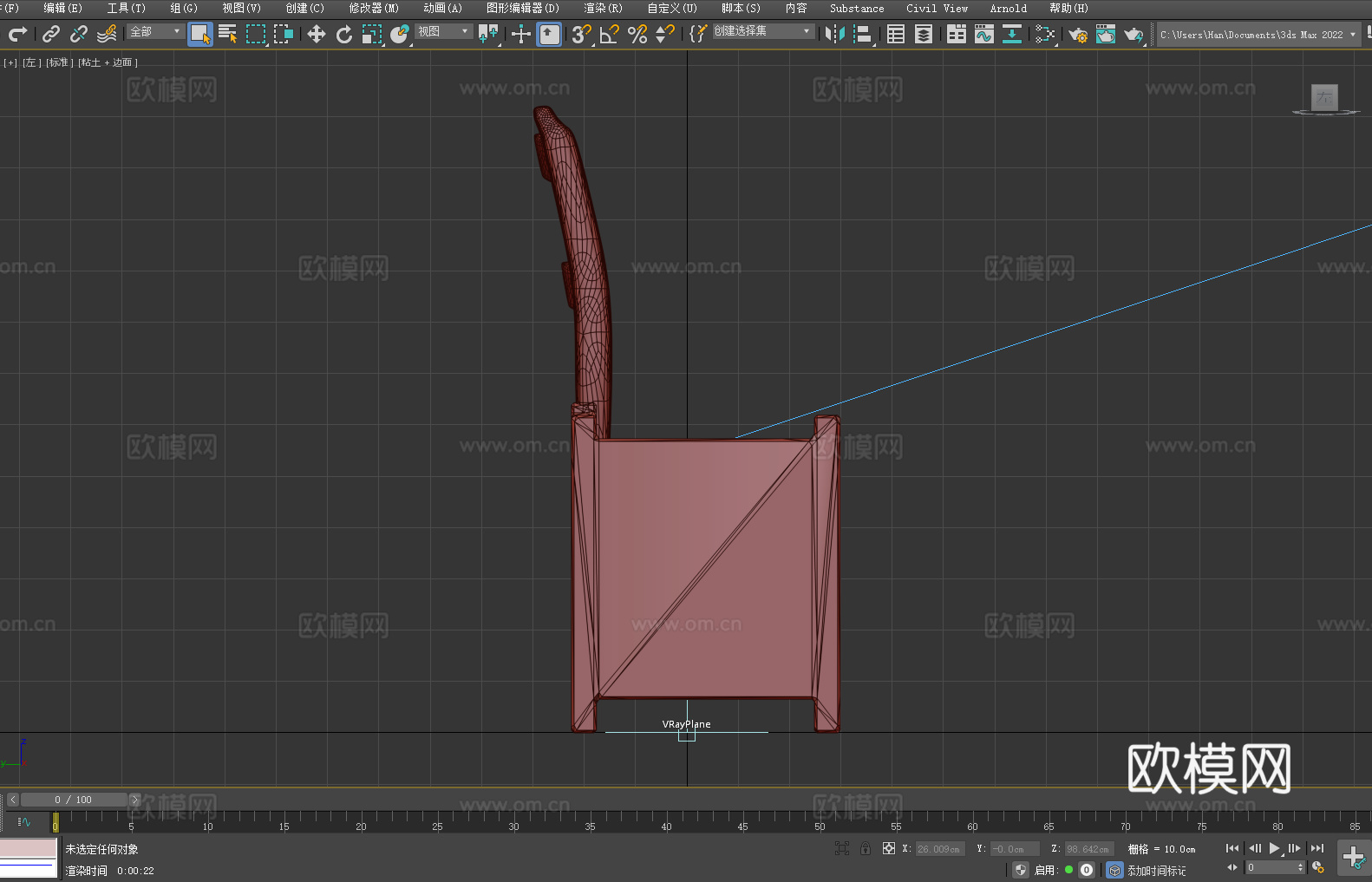Click the Z coordinate field 98.642cm
The height and width of the screenshot is (882, 1372).
point(1089,849)
